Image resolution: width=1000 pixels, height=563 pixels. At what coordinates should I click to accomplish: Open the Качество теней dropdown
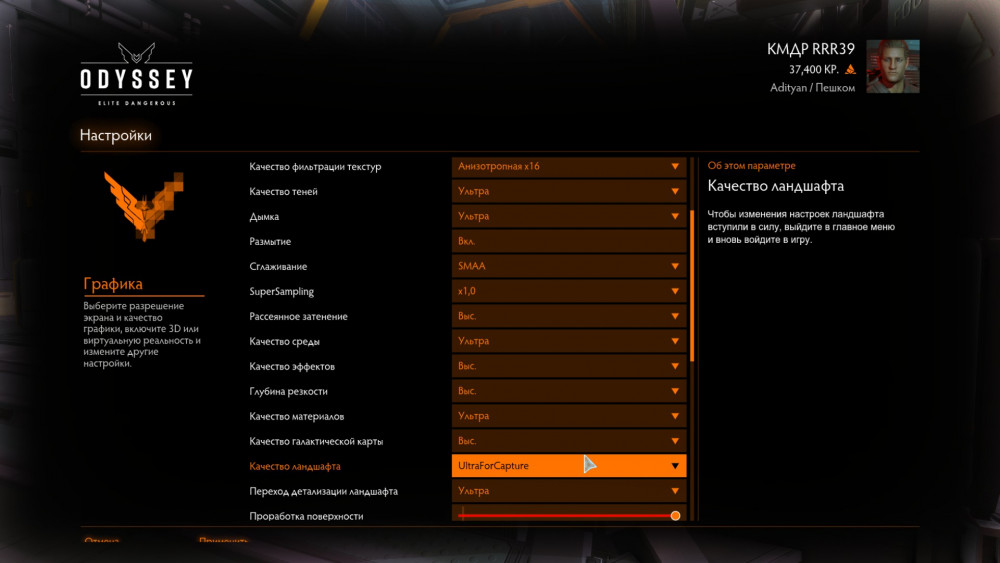(569, 191)
